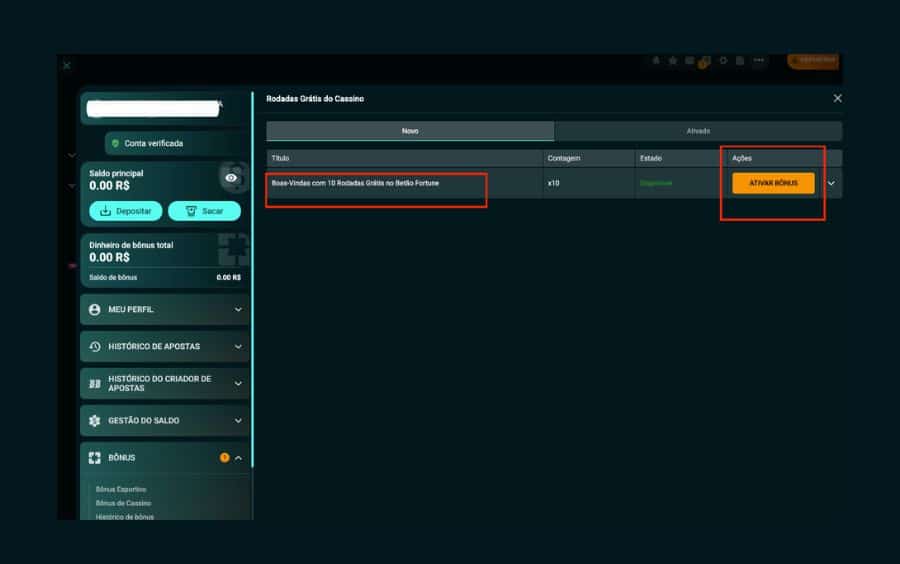This screenshot has width=900, height=564.
Task: Click the deposit tray icon in Depositar
Action: (x=106, y=211)
